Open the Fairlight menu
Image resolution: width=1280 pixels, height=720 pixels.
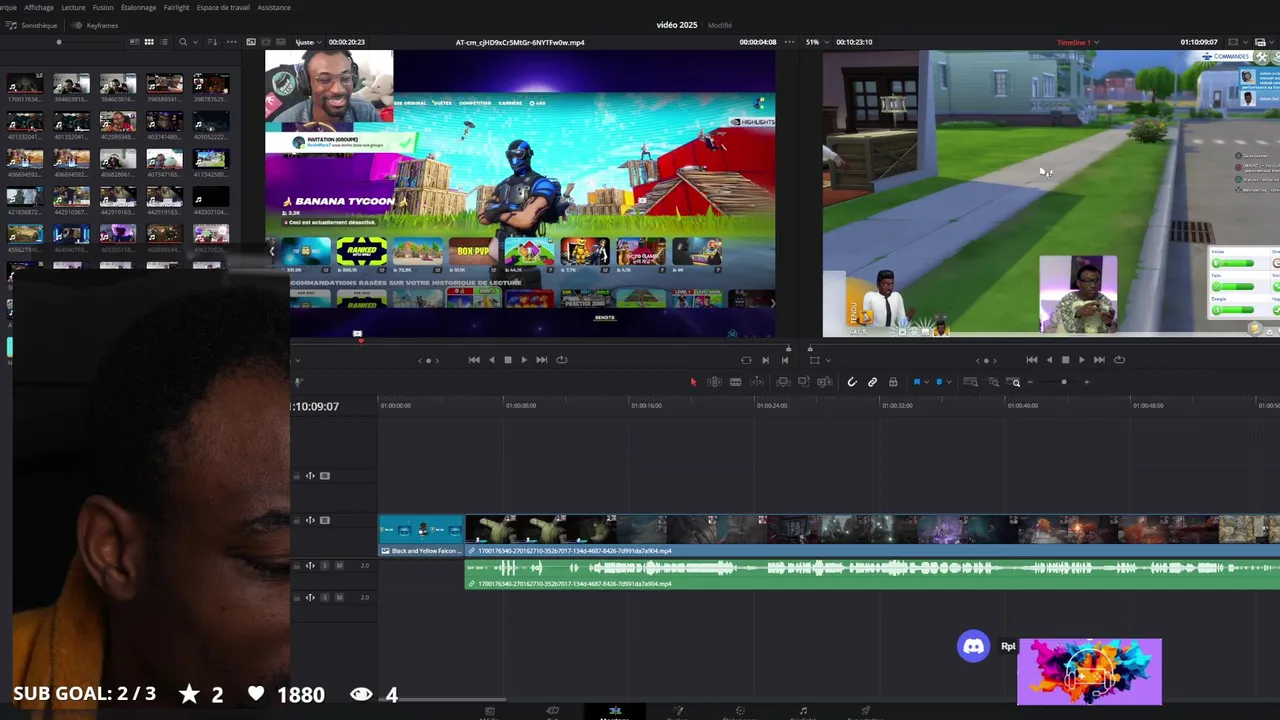pos(176,7)
